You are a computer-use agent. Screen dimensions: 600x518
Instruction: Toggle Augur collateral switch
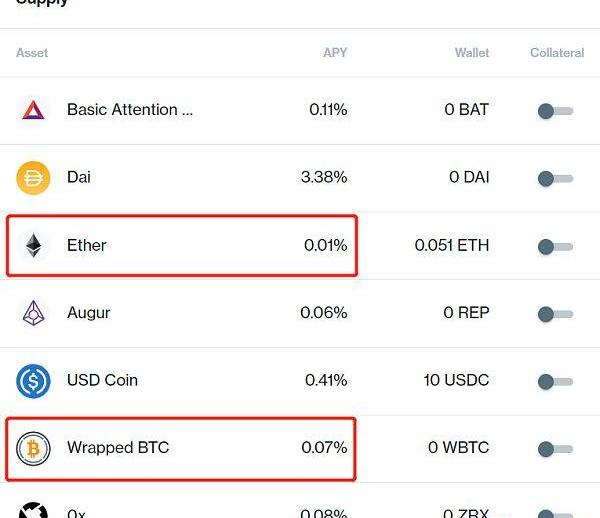(555, 314)
